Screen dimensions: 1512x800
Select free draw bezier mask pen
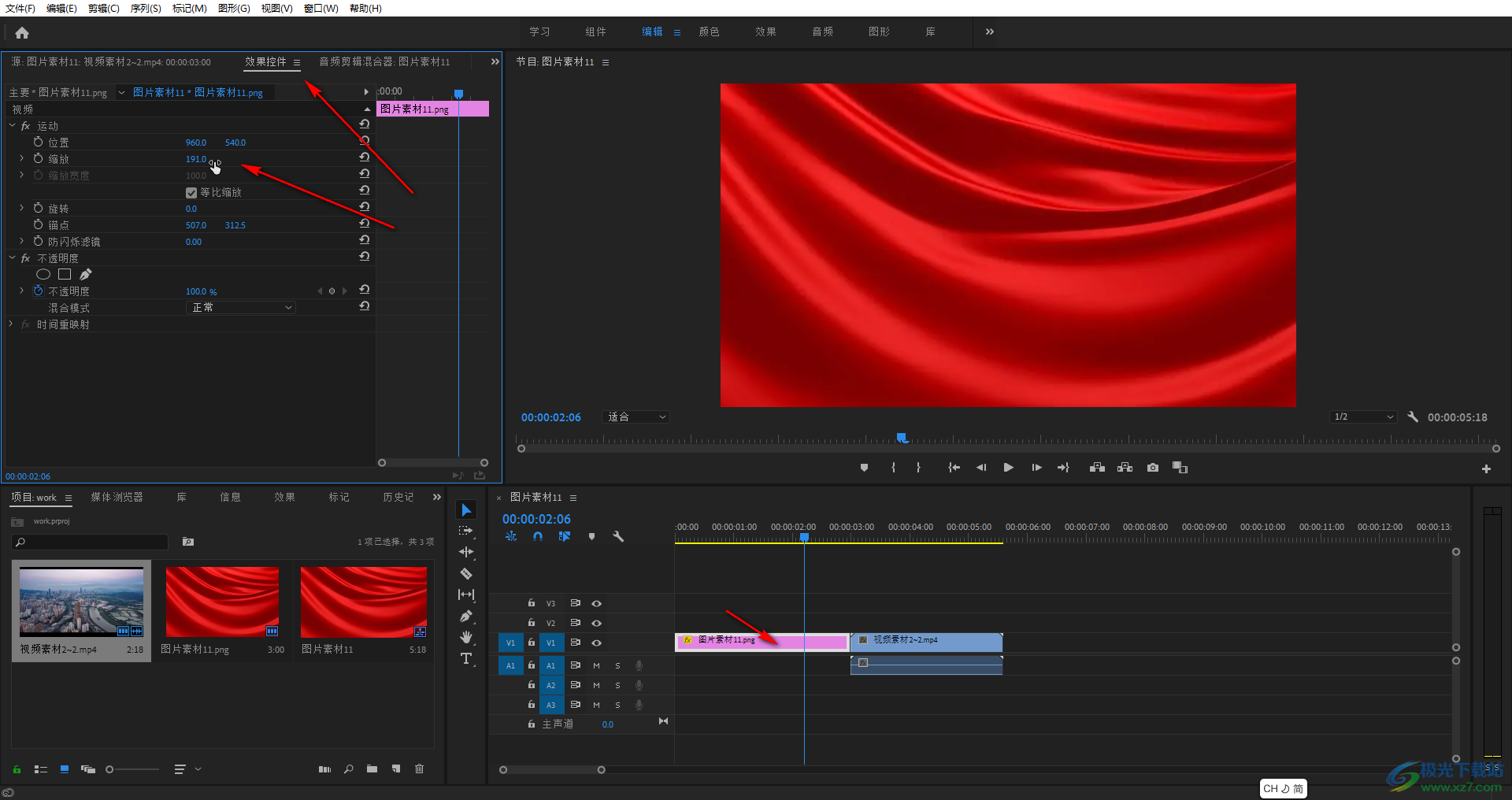tap(86, 274)
